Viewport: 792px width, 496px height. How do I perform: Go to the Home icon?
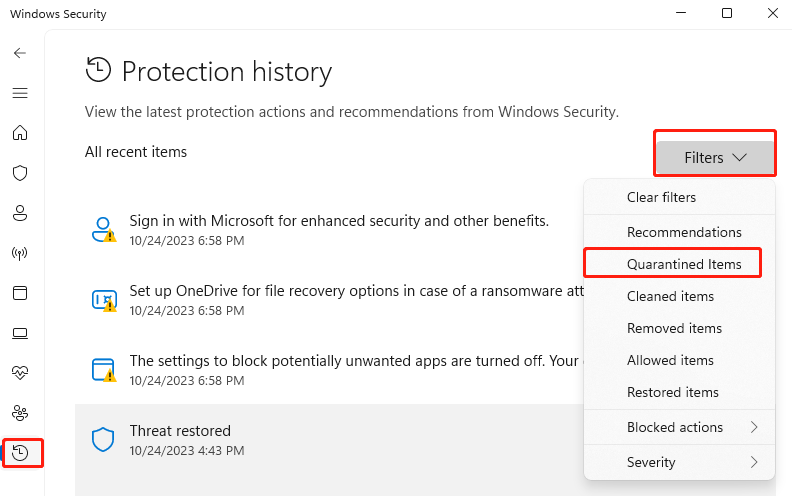20,133
